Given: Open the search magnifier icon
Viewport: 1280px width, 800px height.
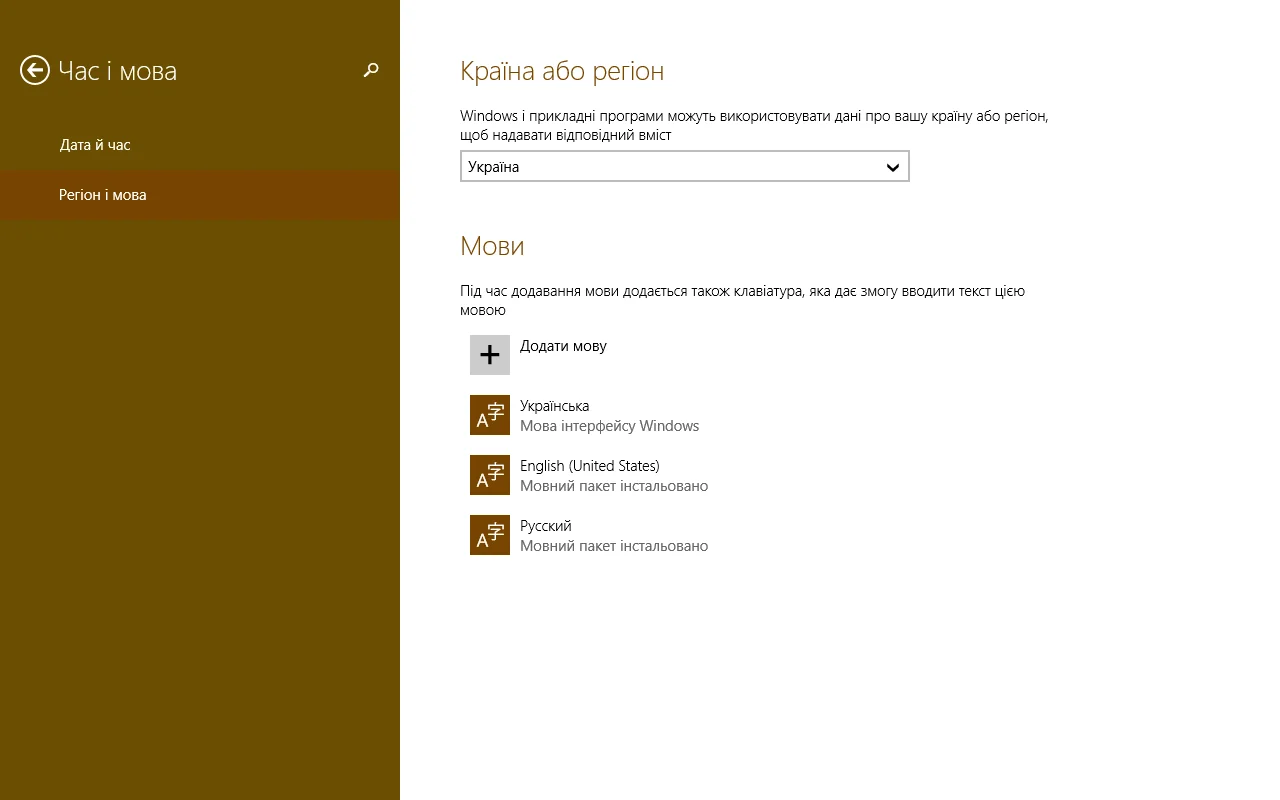Looking at the screenshot, I should 371,70.
